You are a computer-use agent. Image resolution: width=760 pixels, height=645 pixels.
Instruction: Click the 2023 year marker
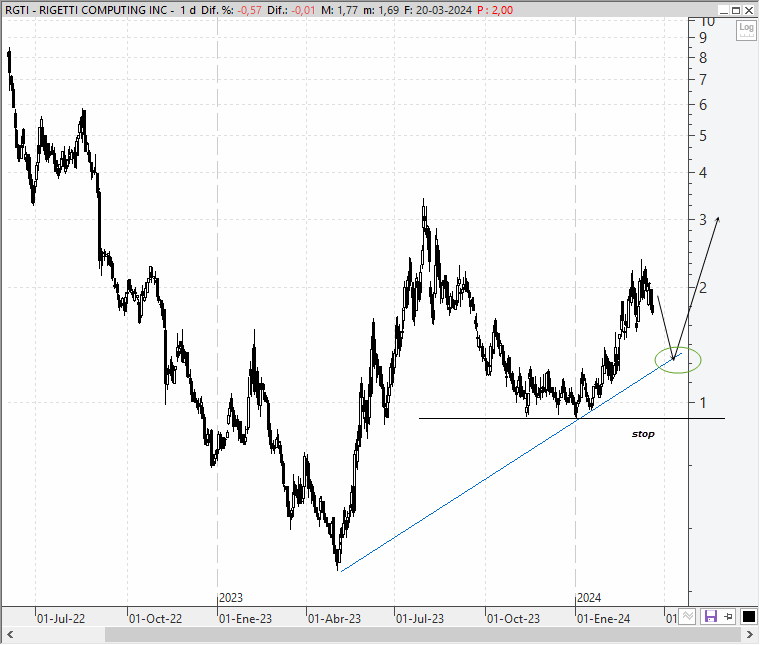point(231,598)
